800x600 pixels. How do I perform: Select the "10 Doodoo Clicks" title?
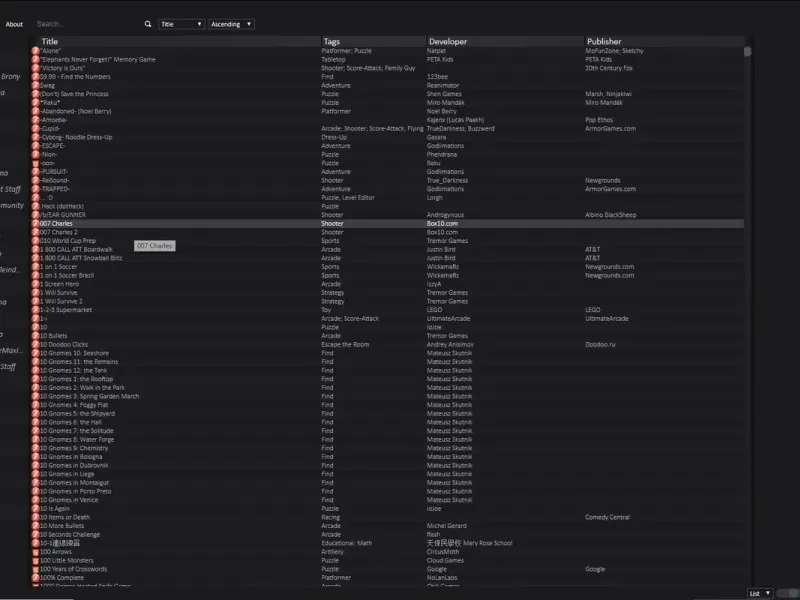point(64,344)
